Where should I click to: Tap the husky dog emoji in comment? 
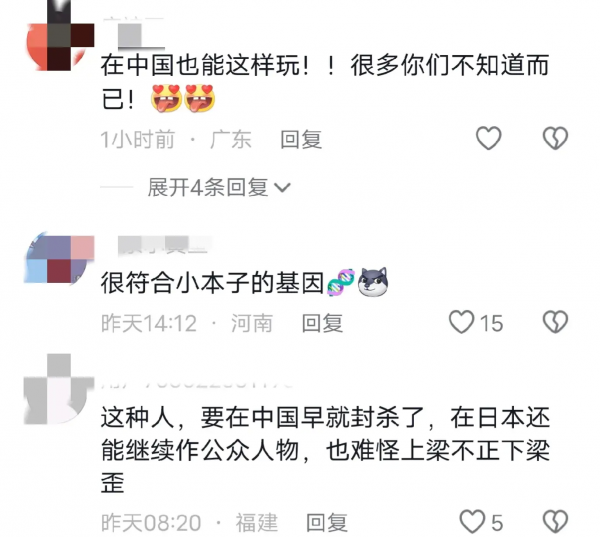coord(373,282)
